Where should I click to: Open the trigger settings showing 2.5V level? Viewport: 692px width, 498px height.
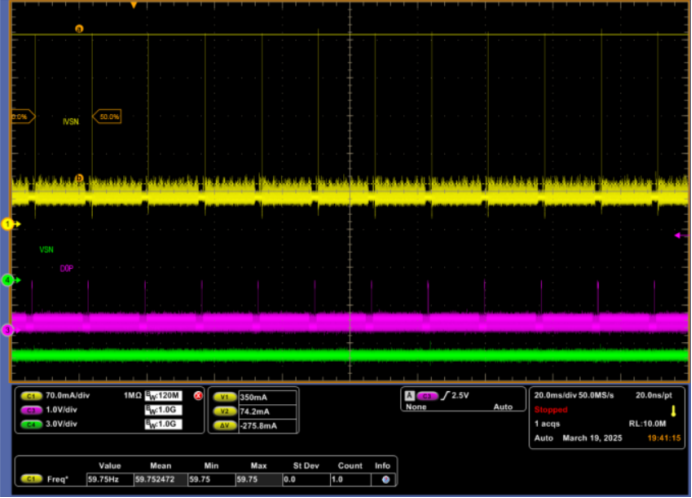[x=459, y=396]
